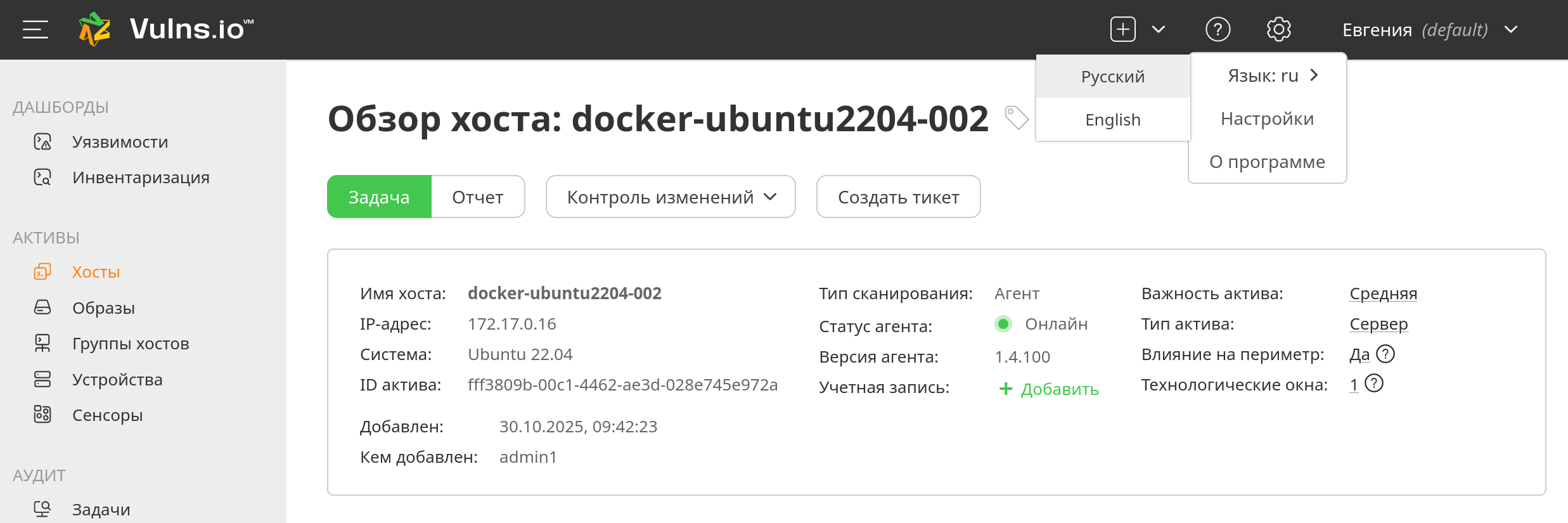Open the hamburger navigation menu
Screen dimensions: 1568x523
[x=35, y=30]
